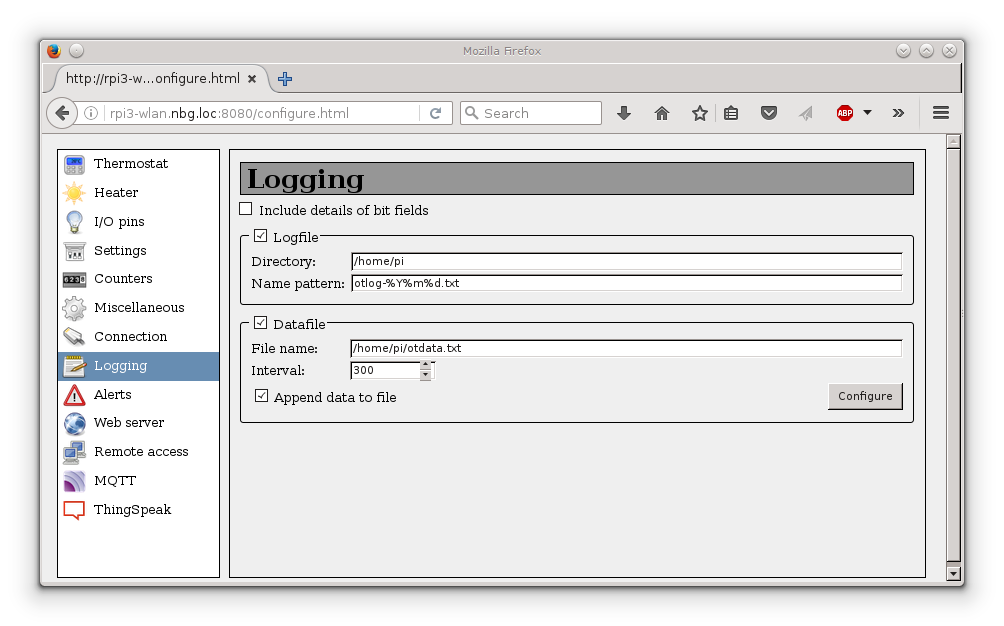Open the bookmarks list icon
1004x626 pixels.
tap(731, 113)
